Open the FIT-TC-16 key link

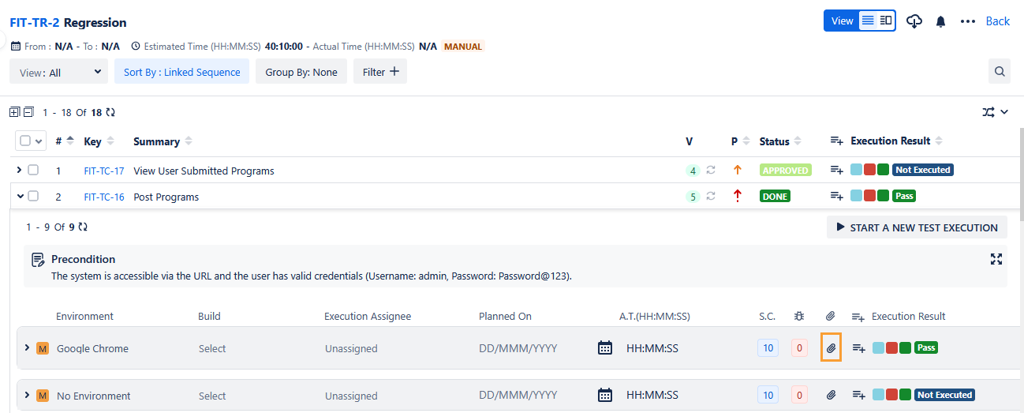(104, 197)
